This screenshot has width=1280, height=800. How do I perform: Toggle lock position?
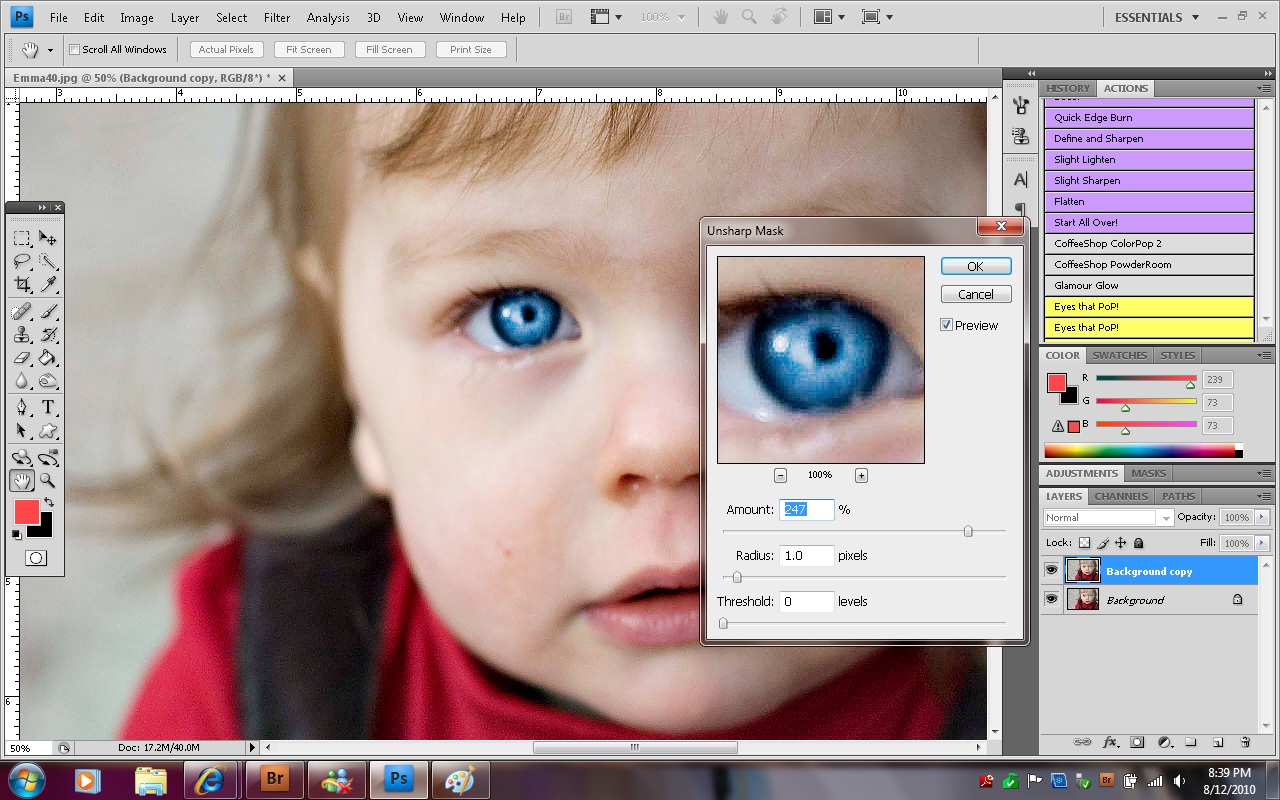[1121, 543]
